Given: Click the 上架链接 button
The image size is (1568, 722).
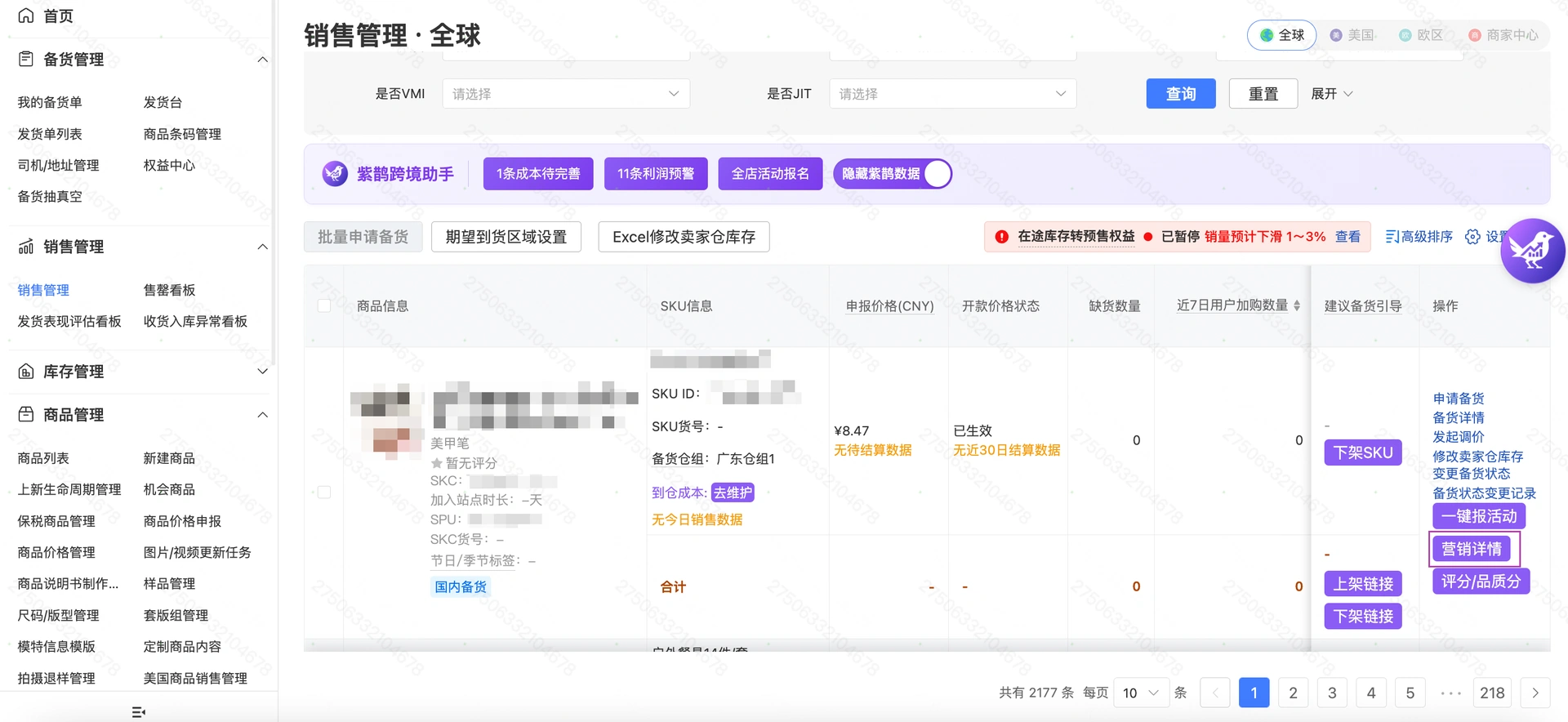Looking at the screenshot, I should click(x=1363, y=584).
